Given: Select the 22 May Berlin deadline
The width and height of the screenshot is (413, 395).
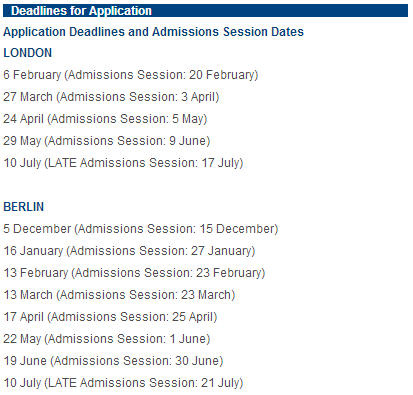Looking at the screenshot, I should [107, 339].
